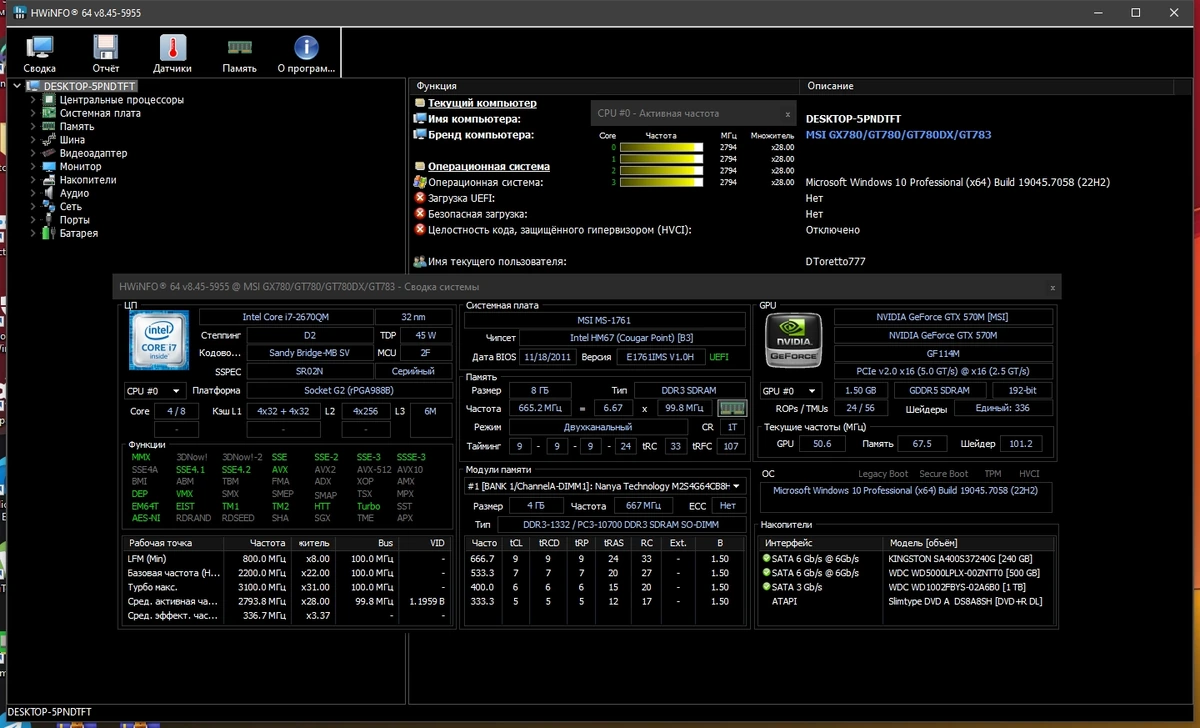The height and width of the screenshot is (728, 1200).
Task: Click the Sandy Bridge-MB SV codename field
Action: point(310,353)
